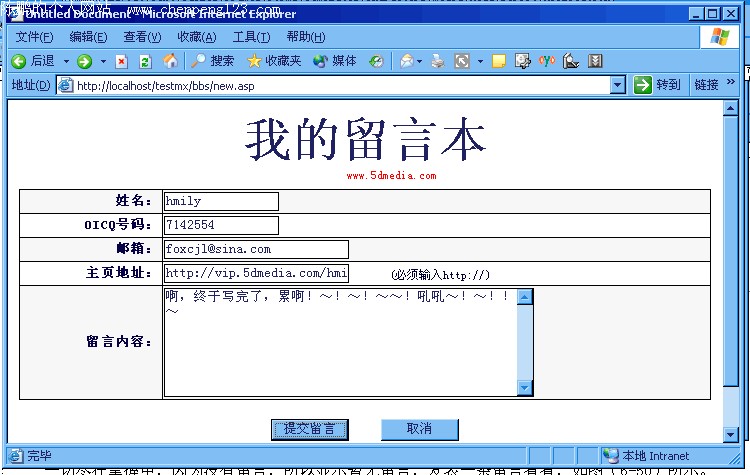Go to Home page icon
This screenshot has height=475, width=750.
171,61
